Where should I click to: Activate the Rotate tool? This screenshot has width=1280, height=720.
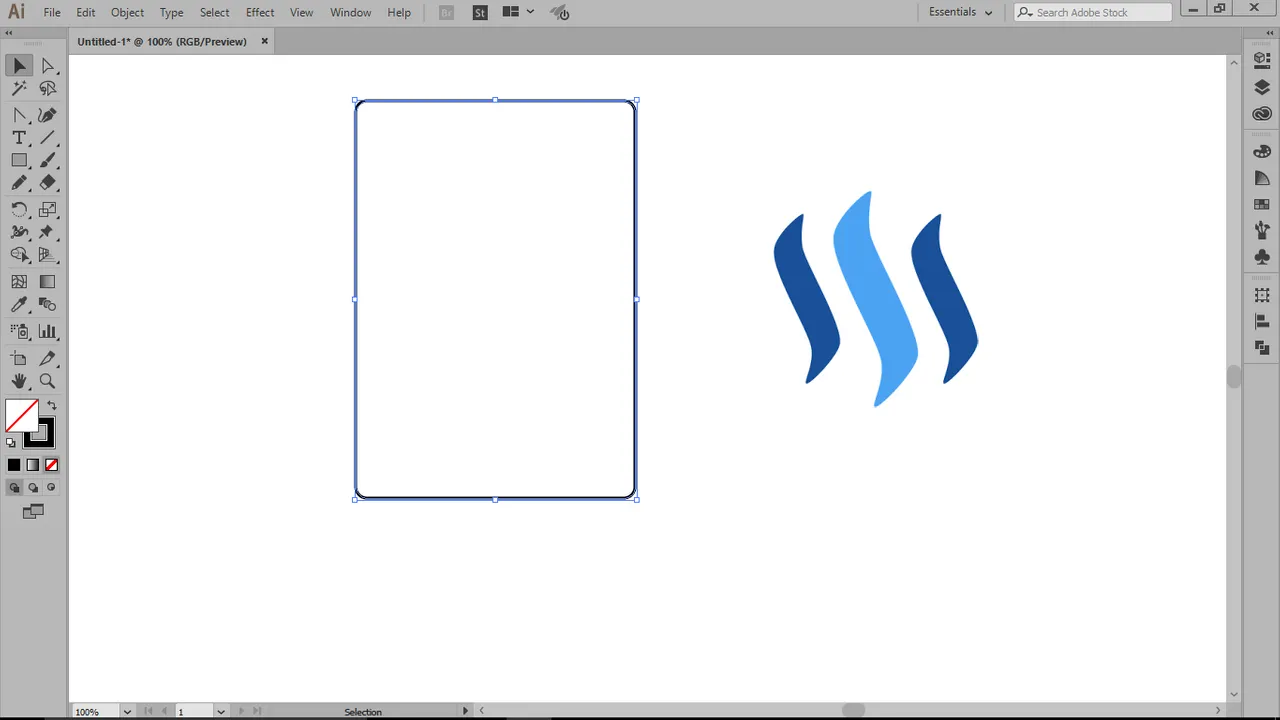(20, 210)
